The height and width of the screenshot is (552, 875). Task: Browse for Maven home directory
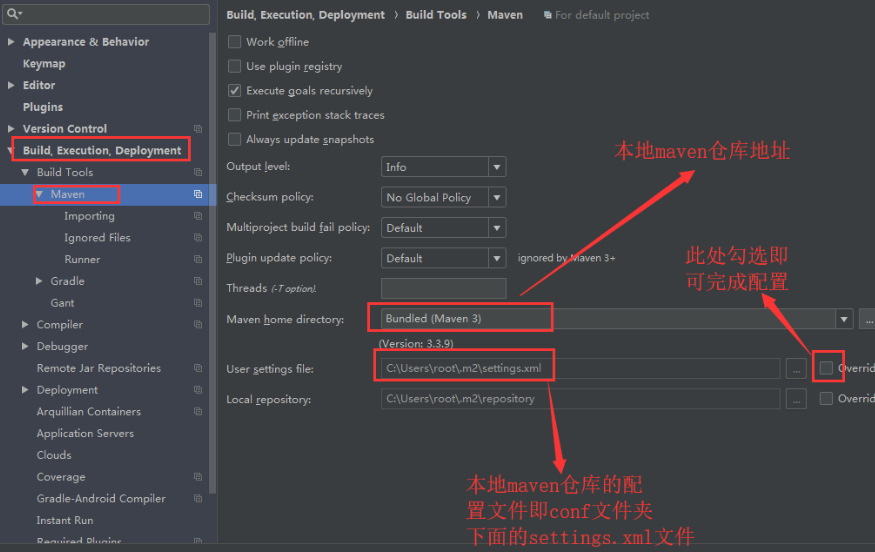868,319
